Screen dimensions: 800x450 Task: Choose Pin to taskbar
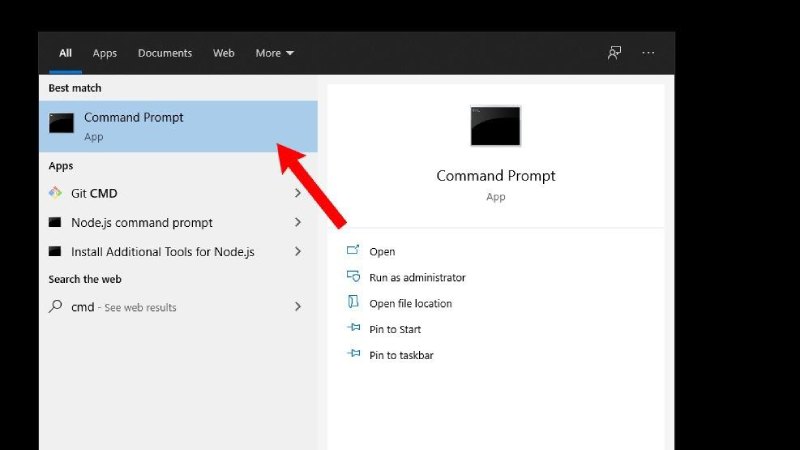pyautogui.click(x=401, y=355)
